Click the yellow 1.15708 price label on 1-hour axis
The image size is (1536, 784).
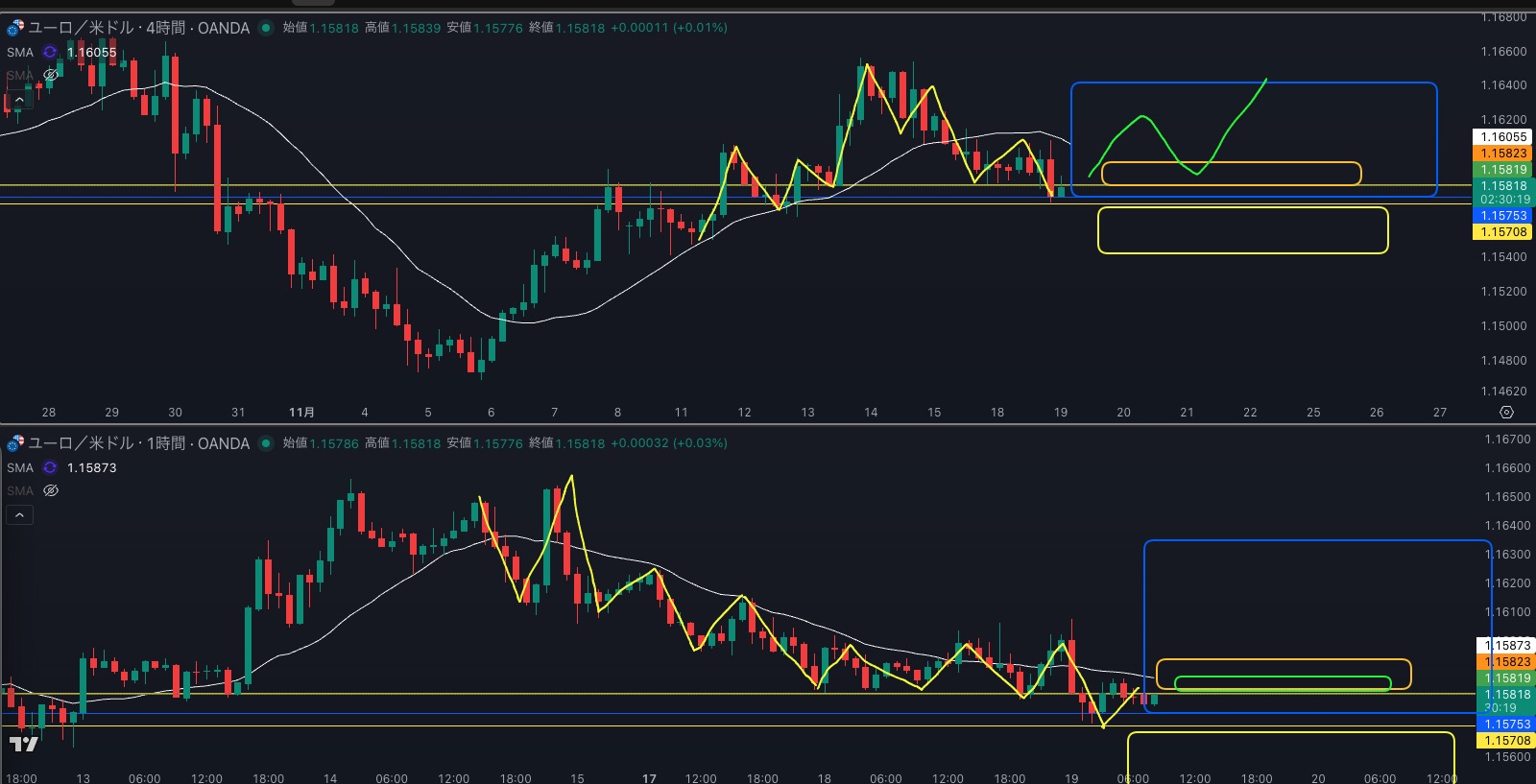point(1504,740)
